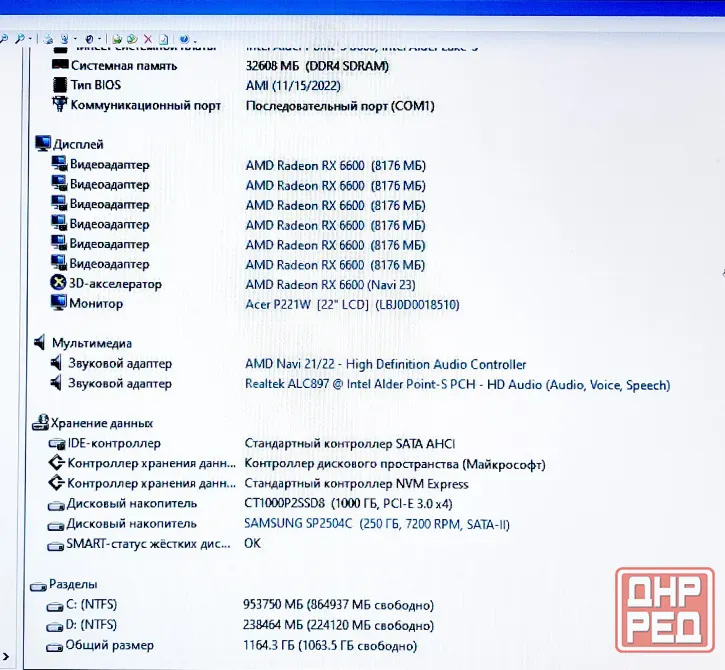This screenshot has width=725, height=670.
Task: Open the dropdown arrow beside the help icon
Action: click(195, 42)
